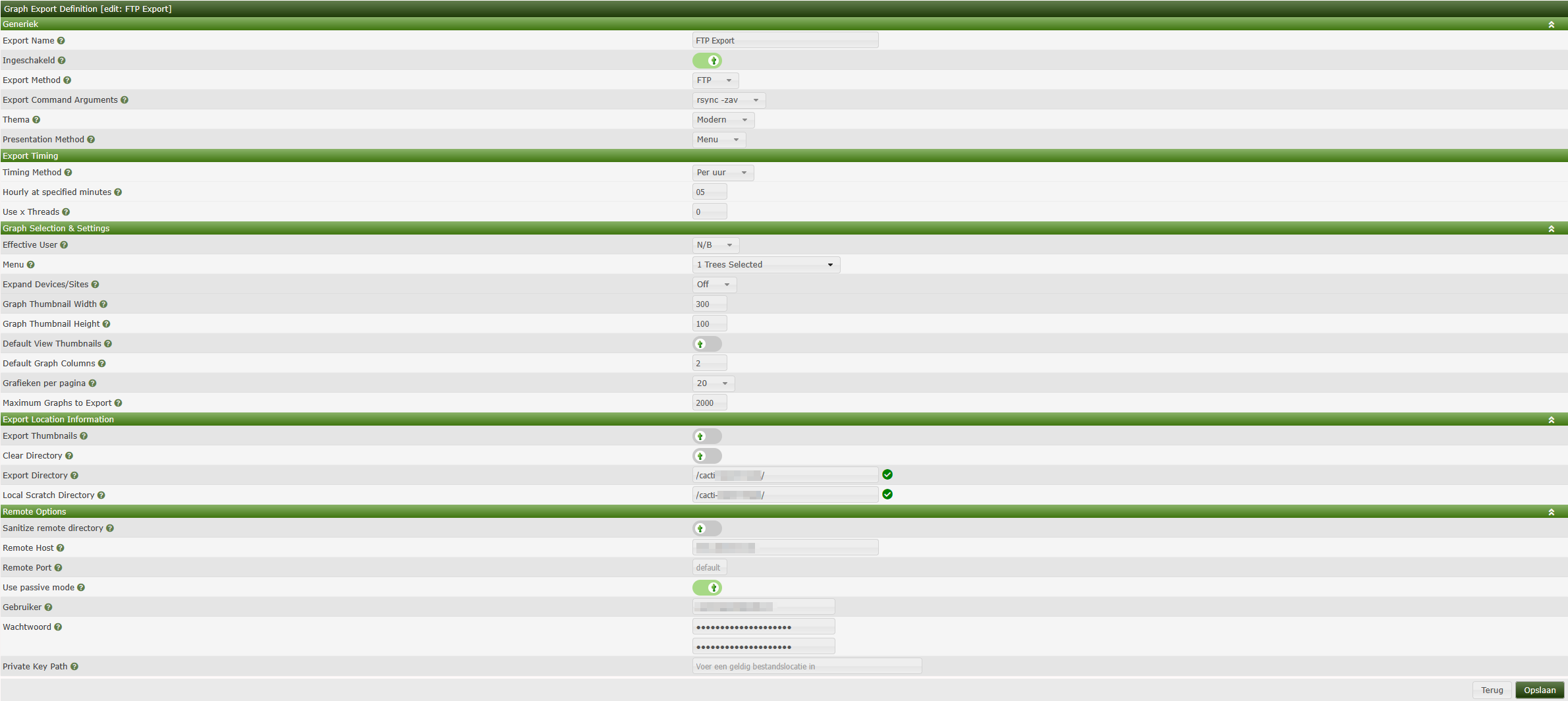Collapse the Remote Options section
The width and height of the screenshot is (1568, 701).
[1551, 512]
